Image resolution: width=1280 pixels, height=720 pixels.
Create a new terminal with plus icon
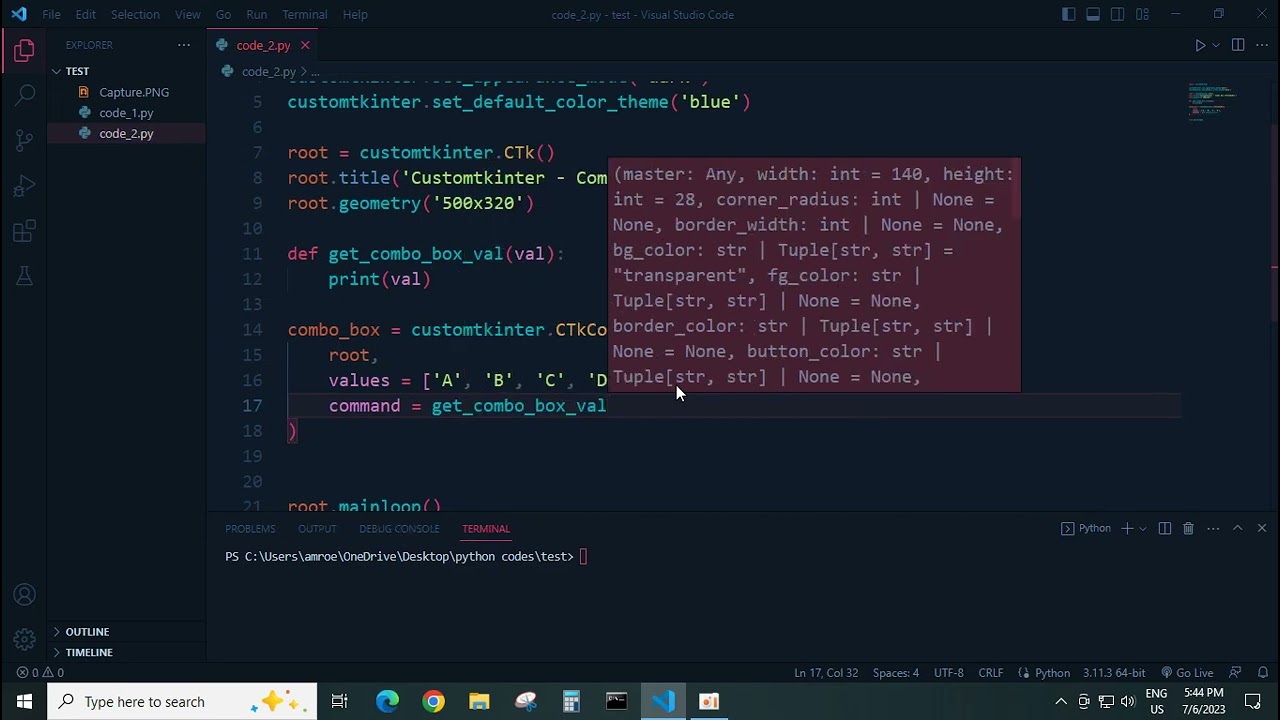1127,528
